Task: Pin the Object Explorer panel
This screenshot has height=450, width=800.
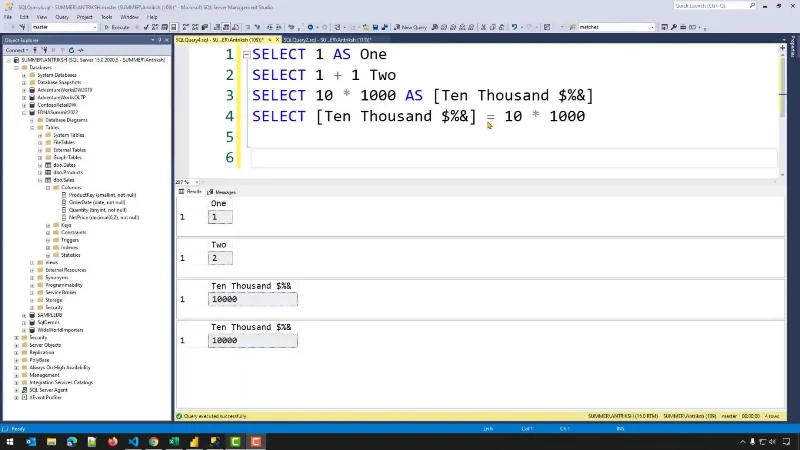Action: [x=159, y=40]
